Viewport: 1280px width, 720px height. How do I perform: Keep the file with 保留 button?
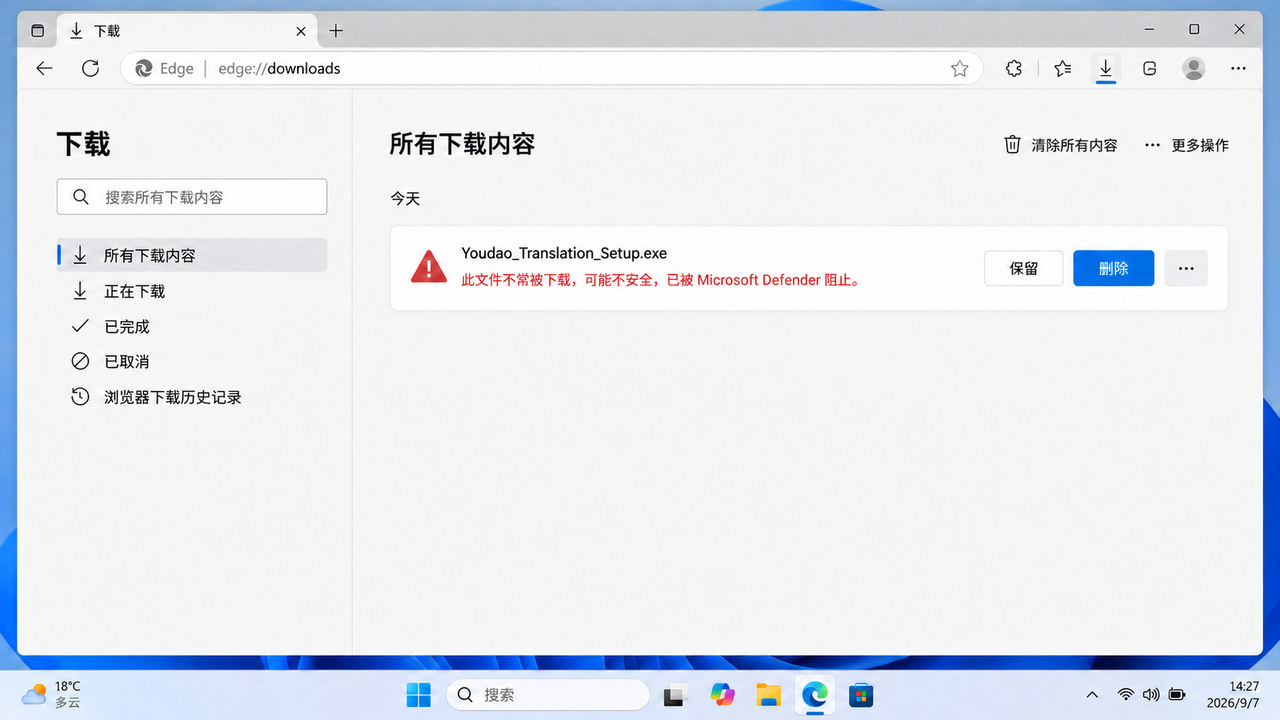tap(1024, 268)
